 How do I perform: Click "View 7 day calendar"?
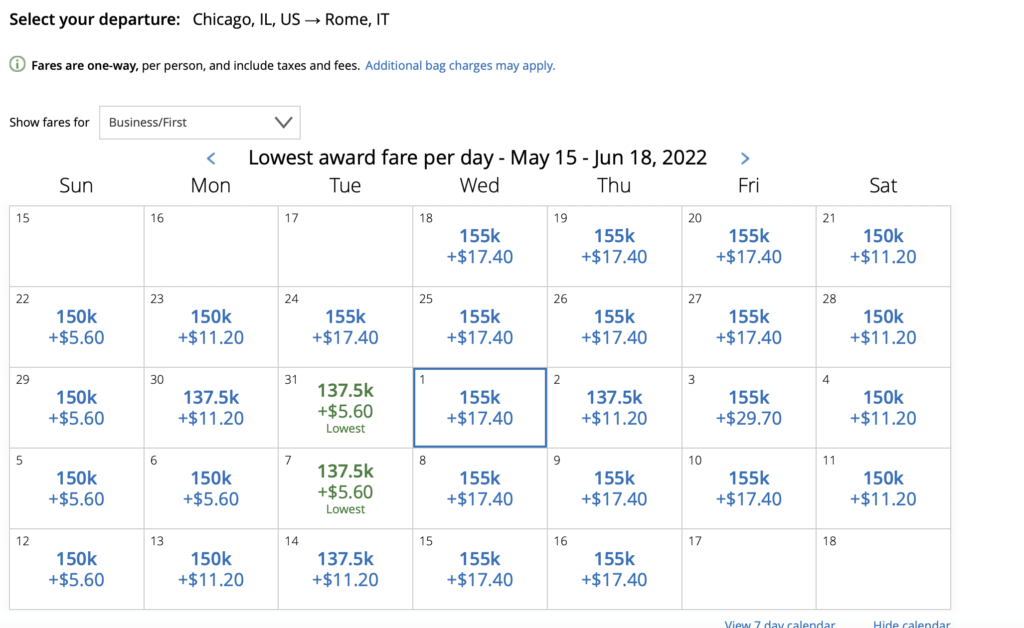780,623
